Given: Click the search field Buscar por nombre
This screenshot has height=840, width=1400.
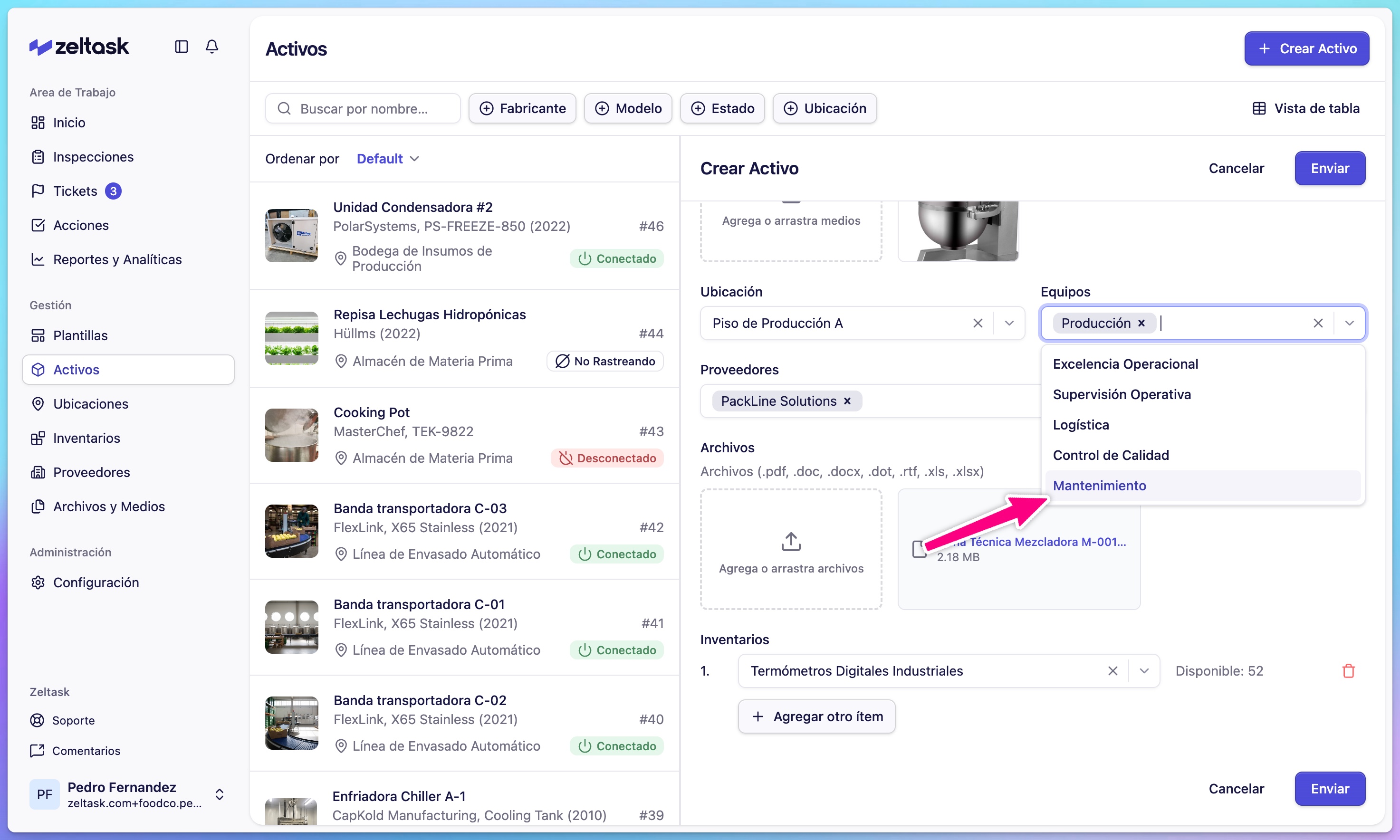Looking at the screenshot, I should (362, 108).
